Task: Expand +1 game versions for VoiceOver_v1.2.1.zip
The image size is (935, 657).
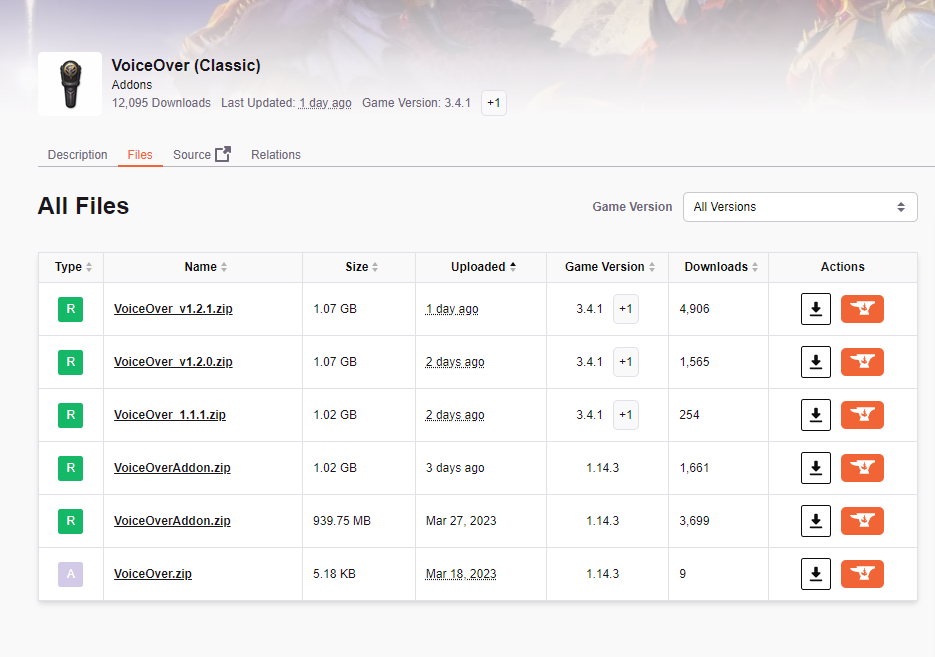Action: [626, 309]
